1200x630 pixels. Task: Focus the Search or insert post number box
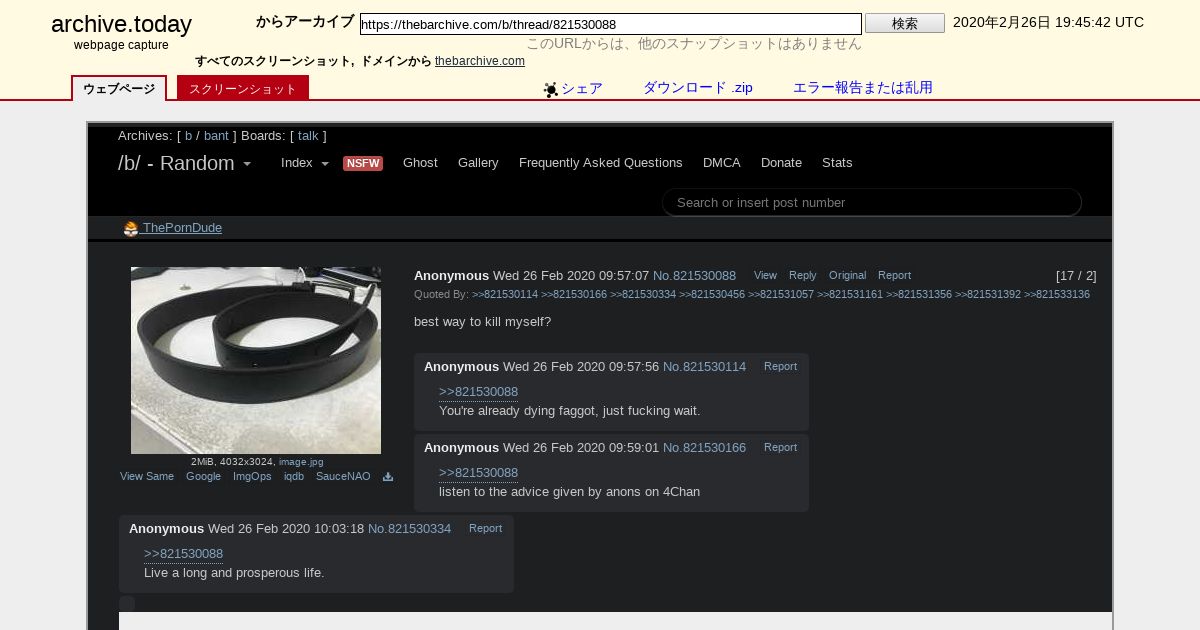872,202
